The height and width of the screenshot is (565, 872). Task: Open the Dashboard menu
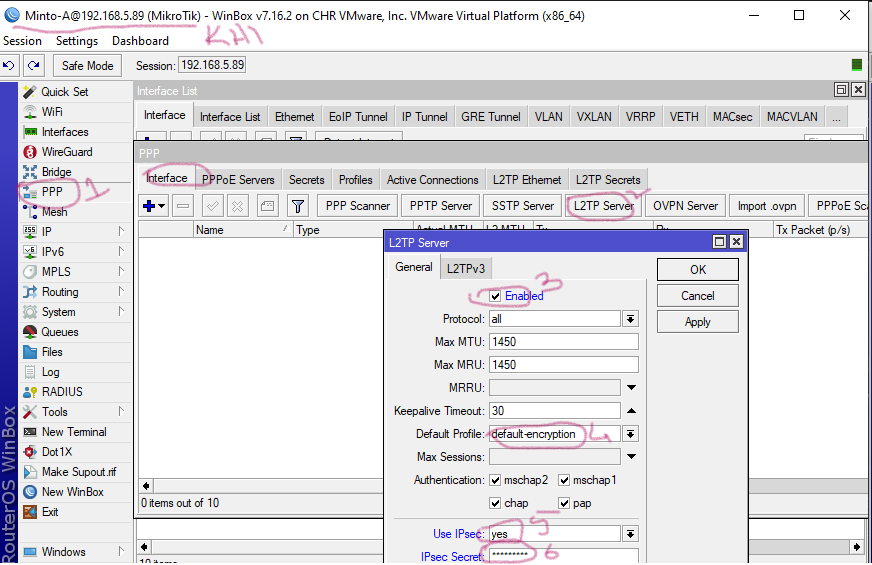point(140,41)
